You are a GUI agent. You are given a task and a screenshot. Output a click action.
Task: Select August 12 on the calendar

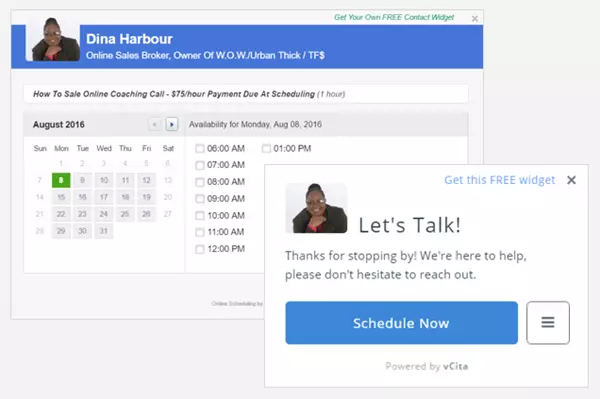click(147, 180)
